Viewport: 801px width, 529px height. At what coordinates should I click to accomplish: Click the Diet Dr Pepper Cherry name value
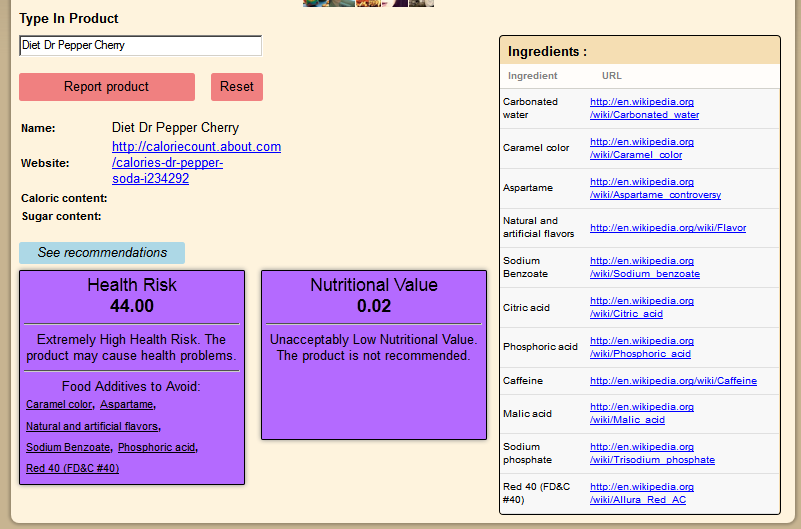[x=175, y=128]
